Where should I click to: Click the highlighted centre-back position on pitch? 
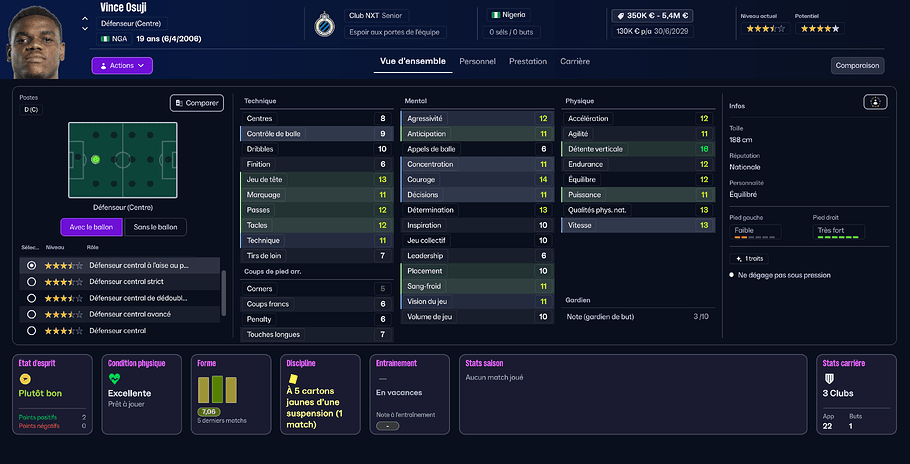pyautogui.click(x=96, y=159)
